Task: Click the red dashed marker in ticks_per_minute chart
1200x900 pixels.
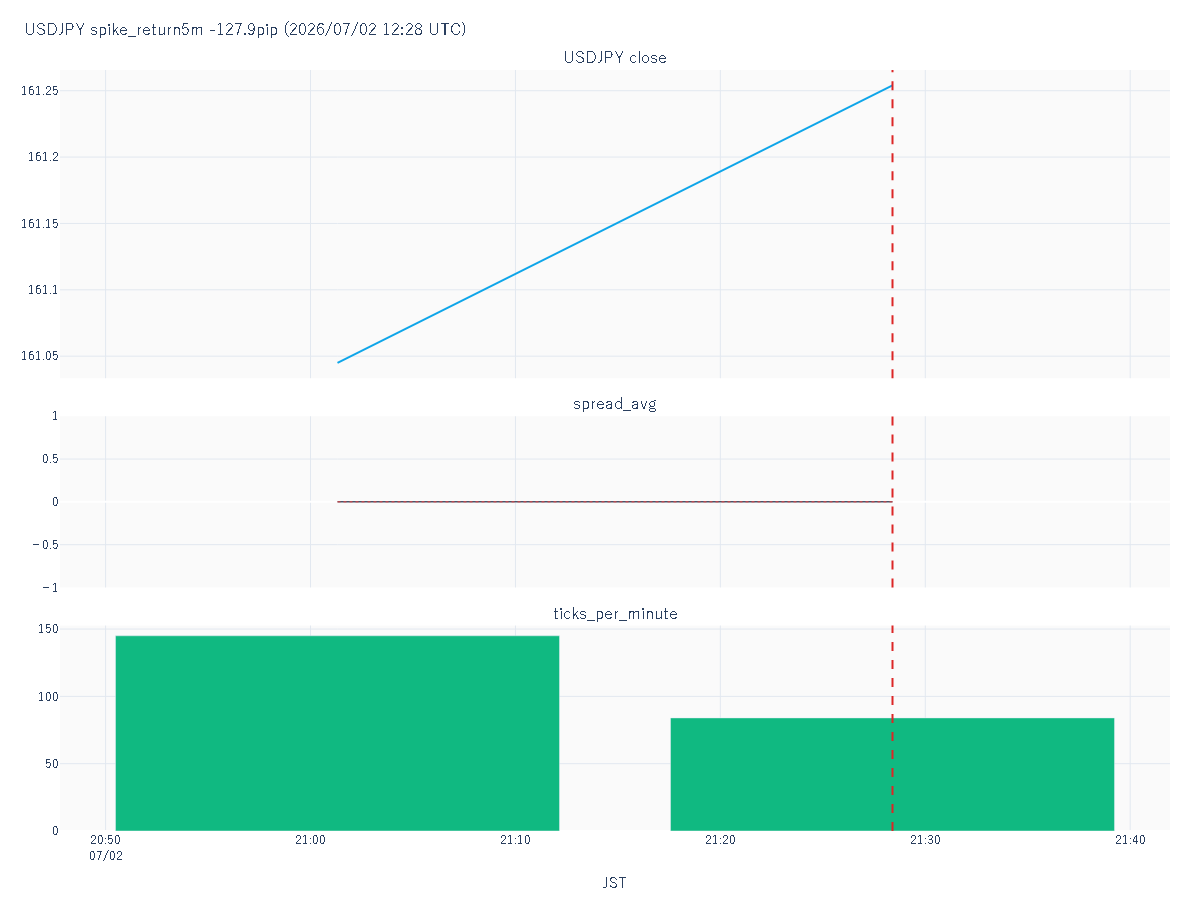Action: coord(892,728)
